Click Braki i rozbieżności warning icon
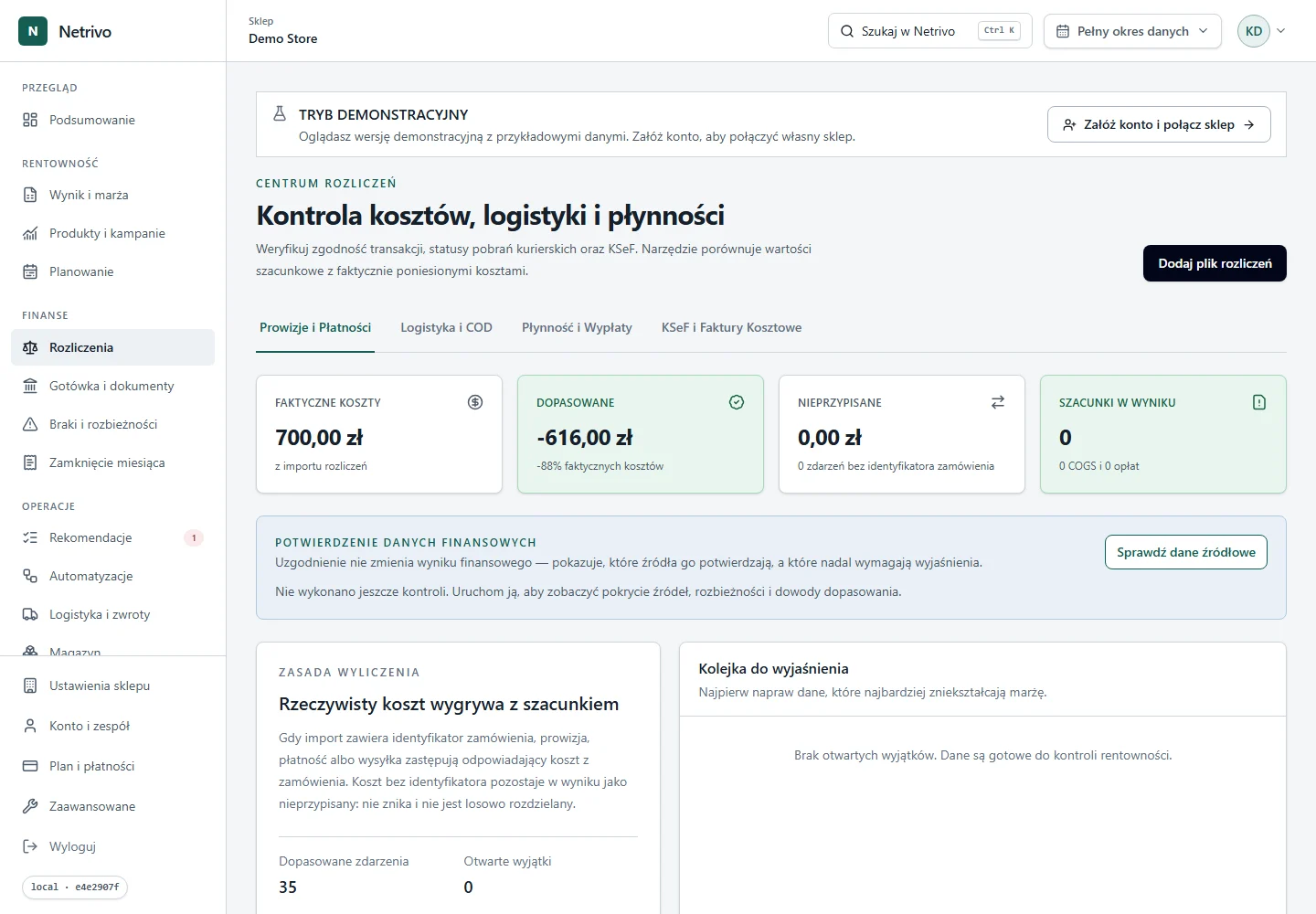 pyautogui.click(x=30, y=424)
